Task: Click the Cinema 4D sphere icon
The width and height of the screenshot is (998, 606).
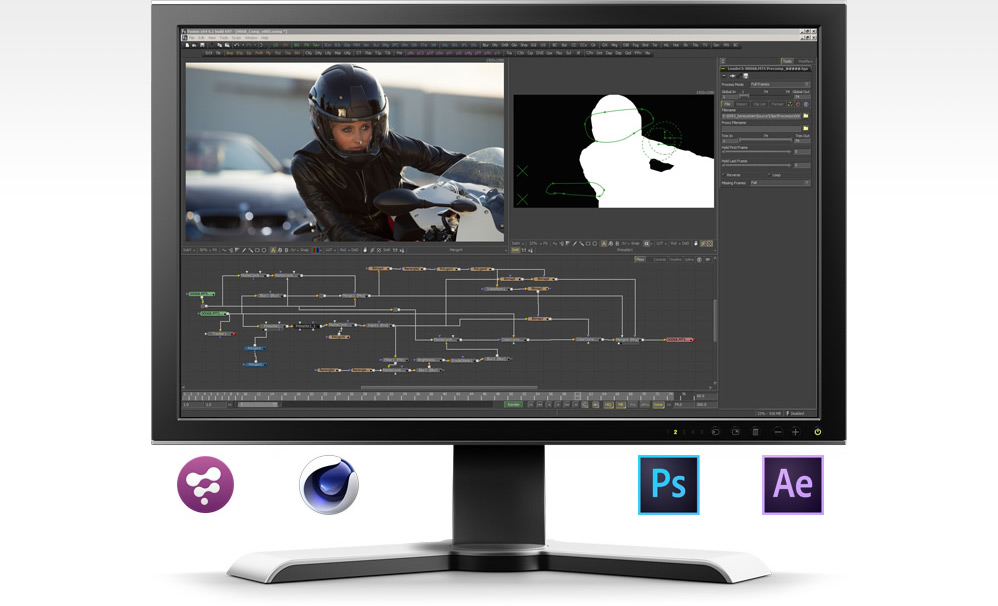Action: pos(329,485)
